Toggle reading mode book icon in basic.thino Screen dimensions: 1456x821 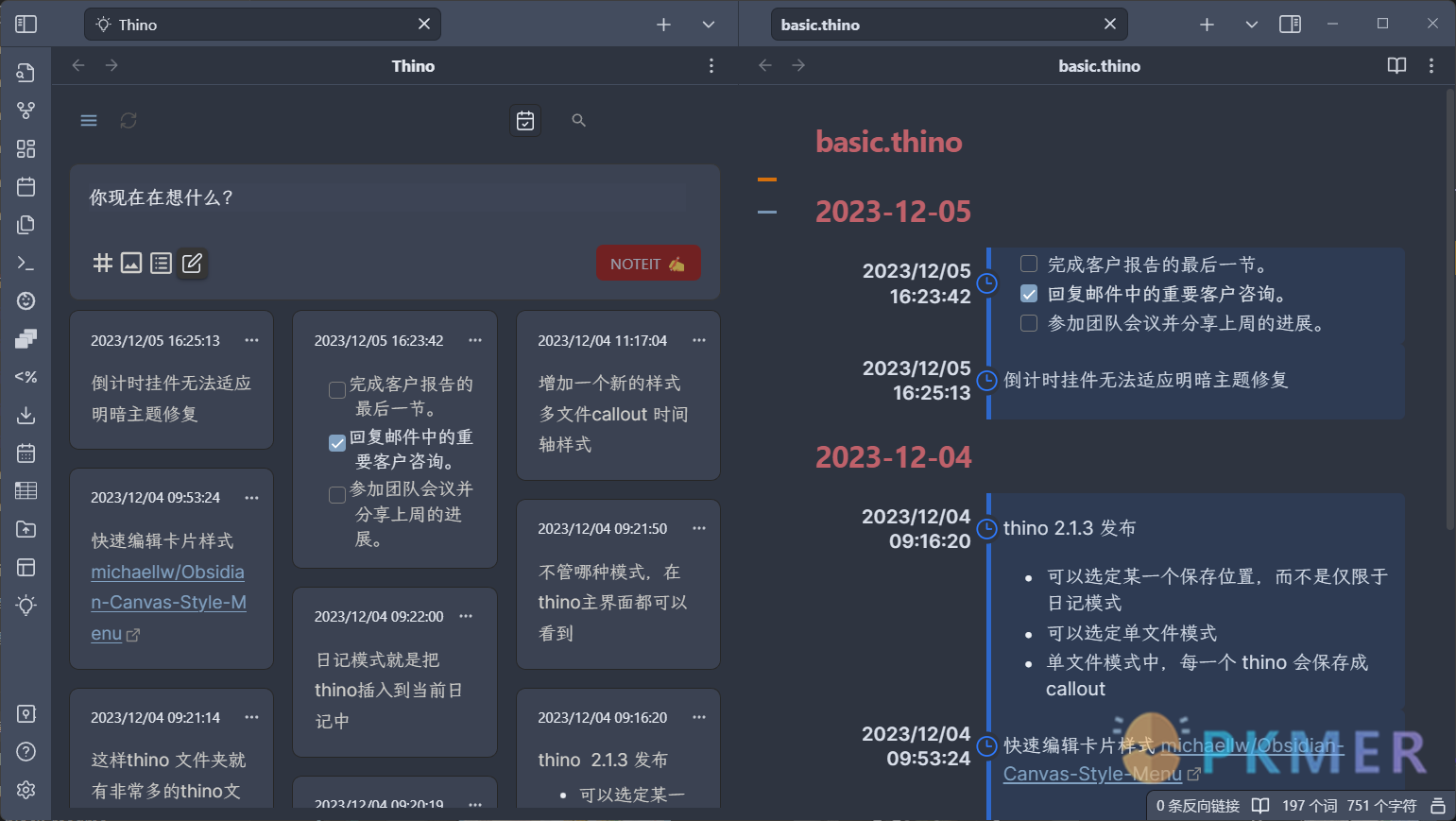(x=1396, y=65)
